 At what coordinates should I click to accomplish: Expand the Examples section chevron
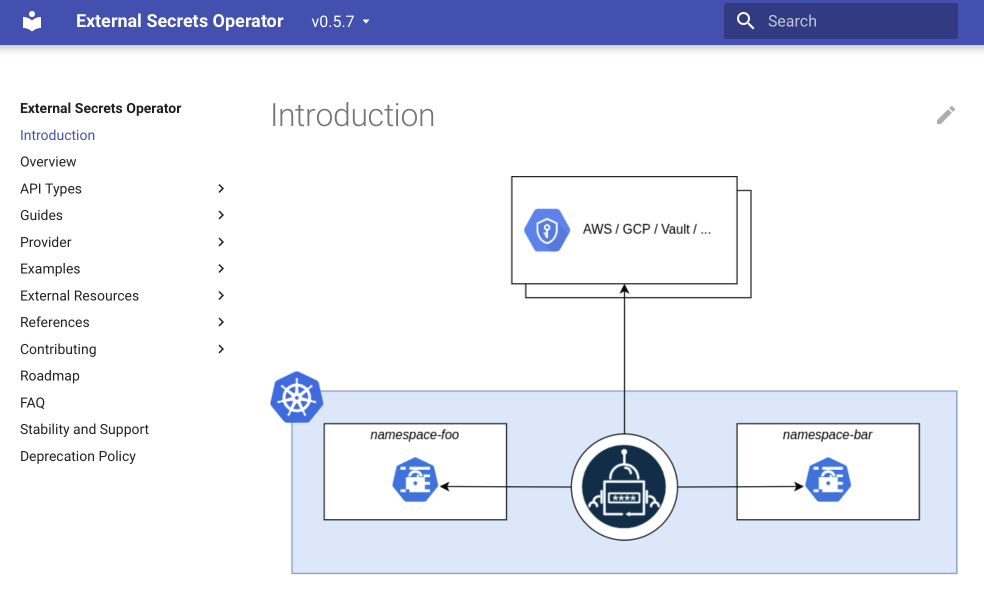click(x=221, y=269)
